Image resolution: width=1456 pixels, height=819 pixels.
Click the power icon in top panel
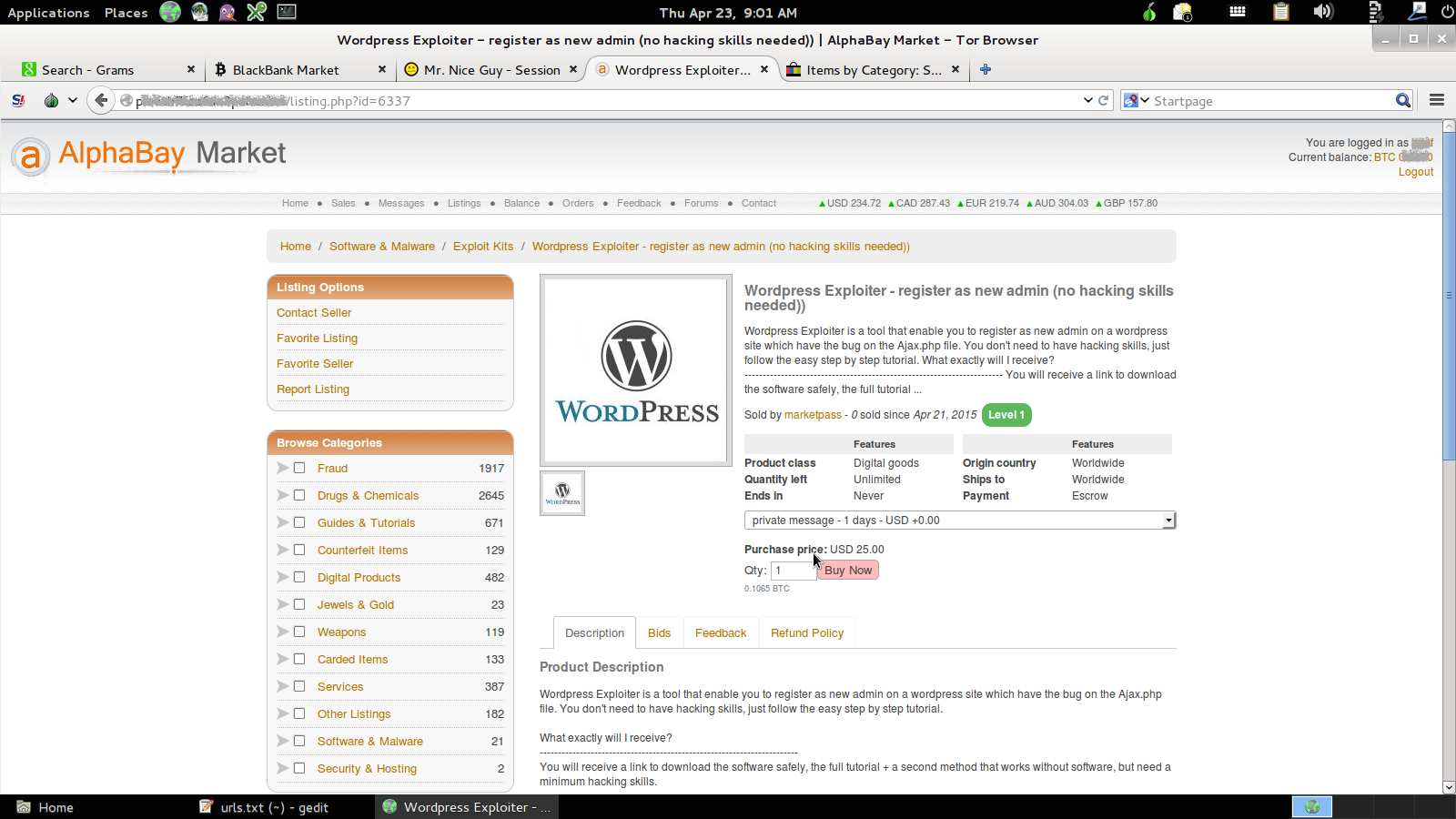click(x=1447, y=12)
